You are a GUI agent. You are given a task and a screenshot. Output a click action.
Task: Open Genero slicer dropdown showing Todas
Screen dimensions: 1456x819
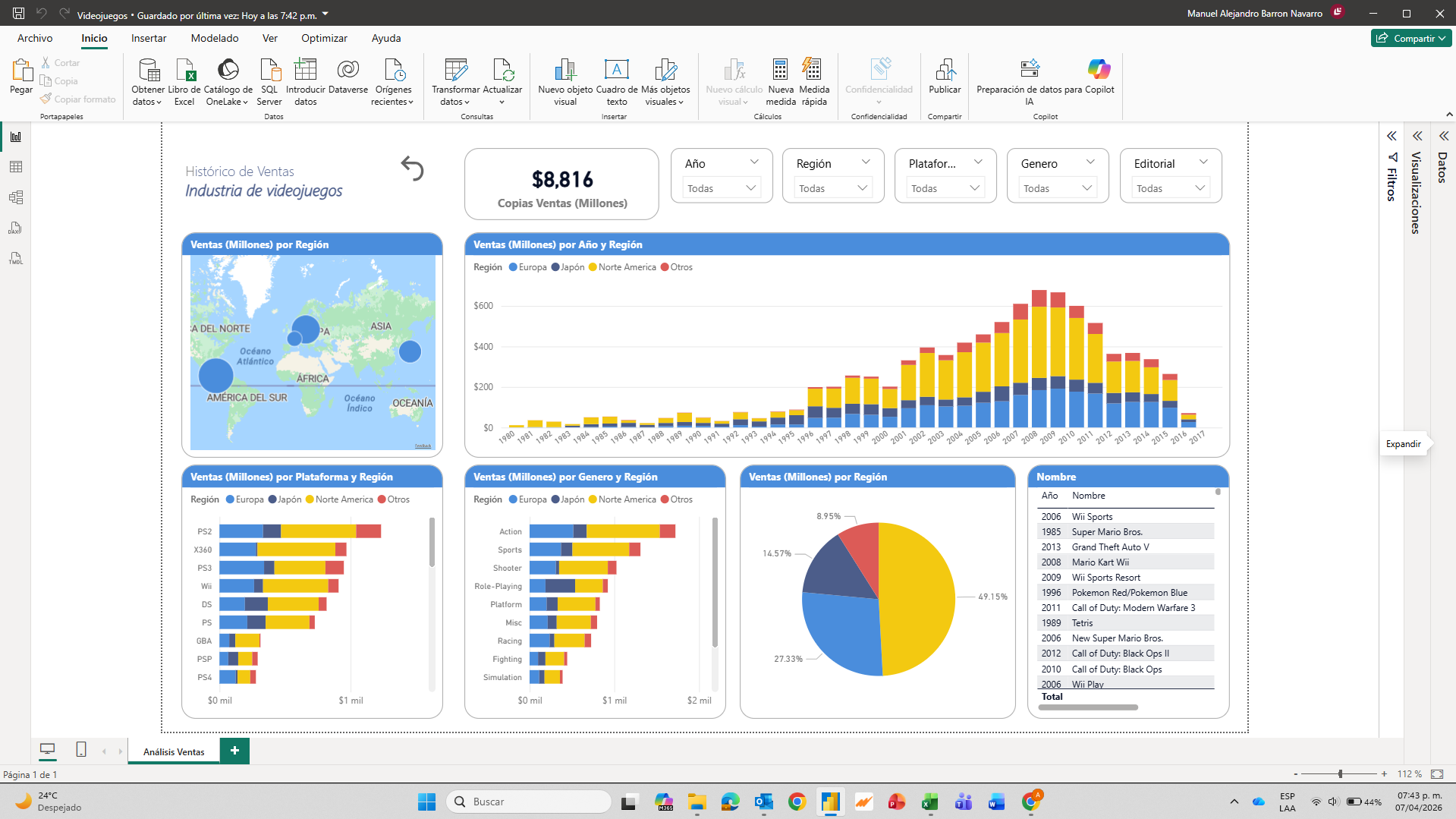click(x=1058, y=188)
